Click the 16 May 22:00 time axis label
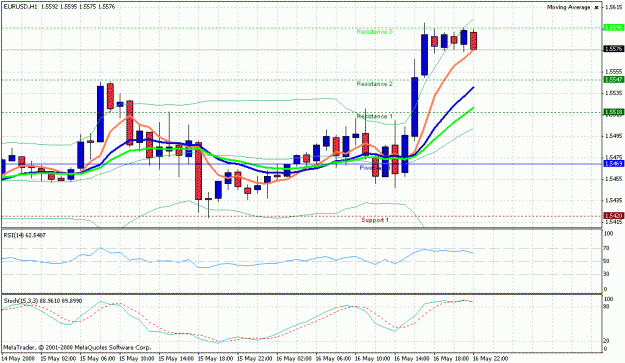The height and width of the screenshot is (363, 625). point(490,359)
